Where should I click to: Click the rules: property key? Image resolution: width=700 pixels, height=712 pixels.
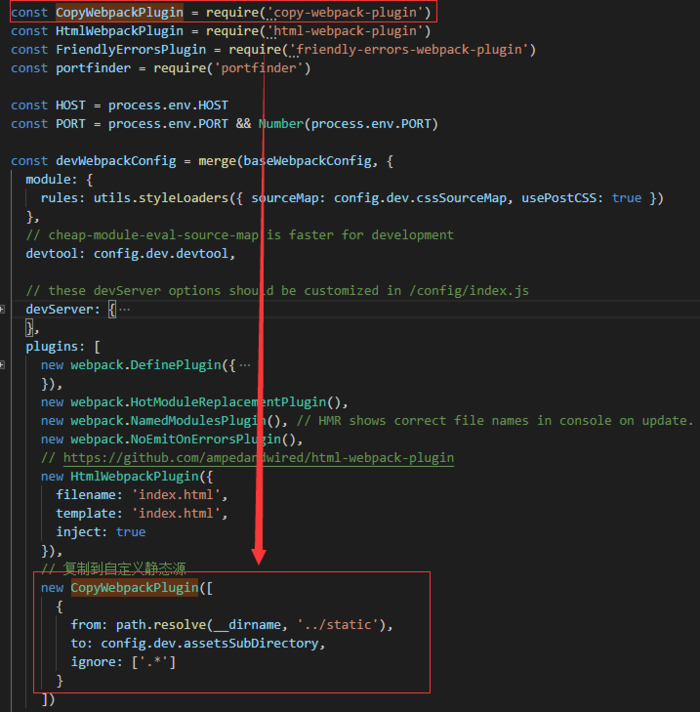point(63,198)
